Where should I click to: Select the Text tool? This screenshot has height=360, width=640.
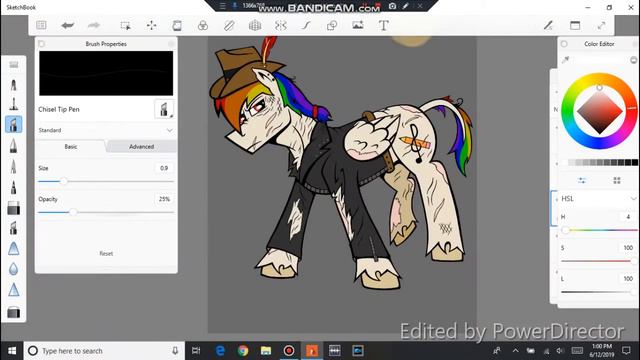click(x=383, y=25)
